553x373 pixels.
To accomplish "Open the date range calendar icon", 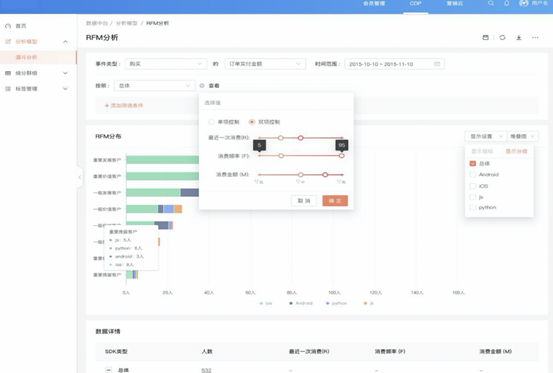I will (437, 64).
